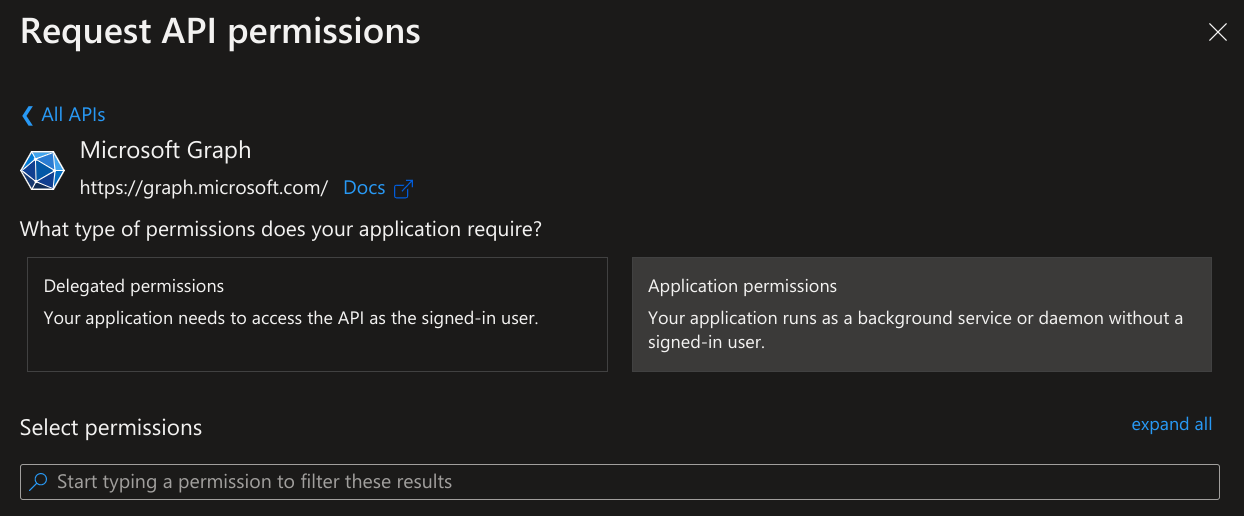The image size is (1244, 516).
Task: Click the Microsoft Graph title text
Action: (165, 150)
